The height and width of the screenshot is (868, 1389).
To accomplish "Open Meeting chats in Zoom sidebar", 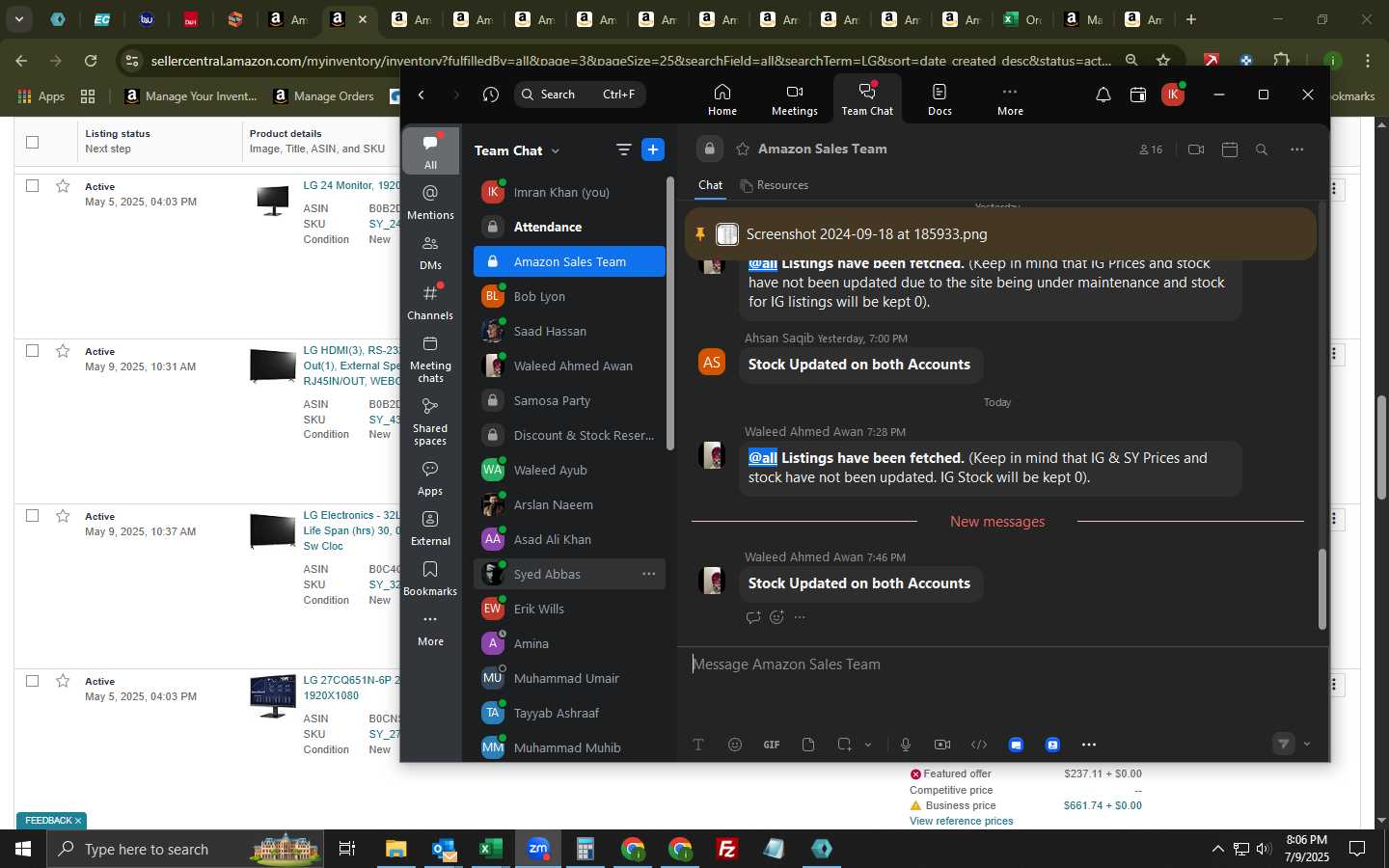I will pos(430,359).
